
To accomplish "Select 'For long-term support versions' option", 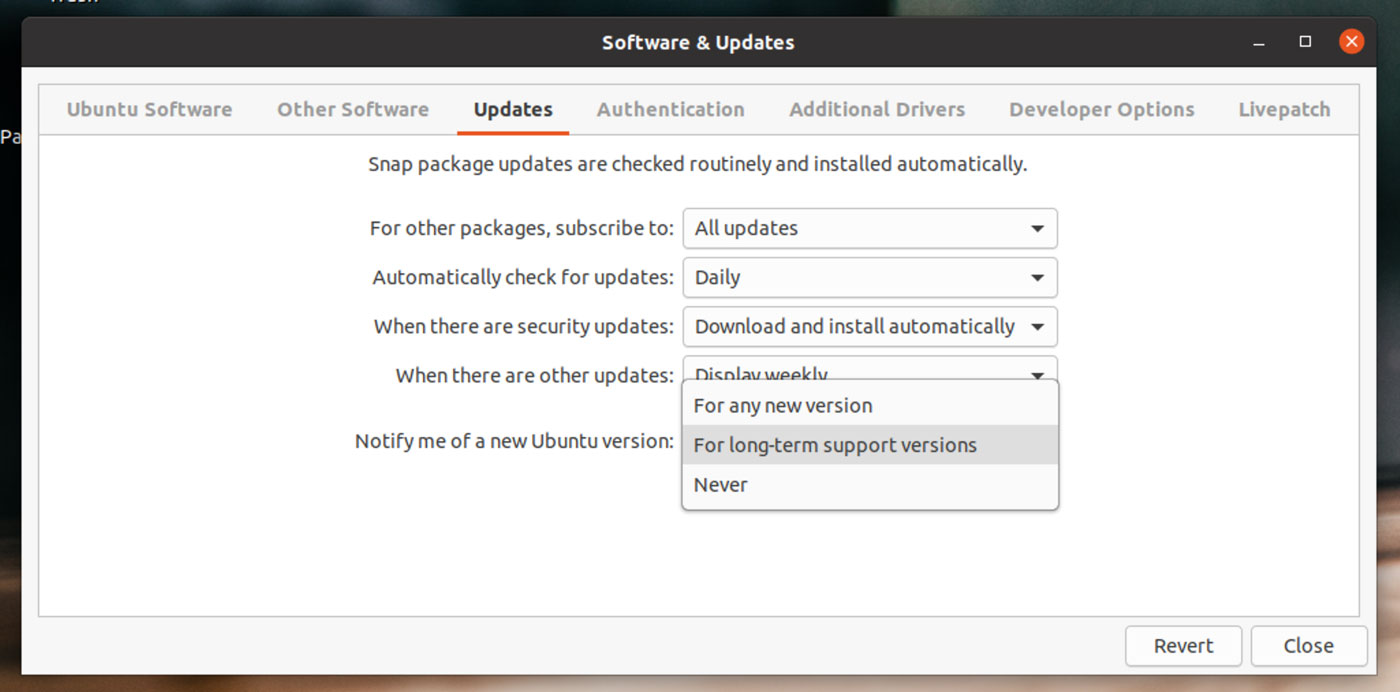I will (x=870, y=445).
